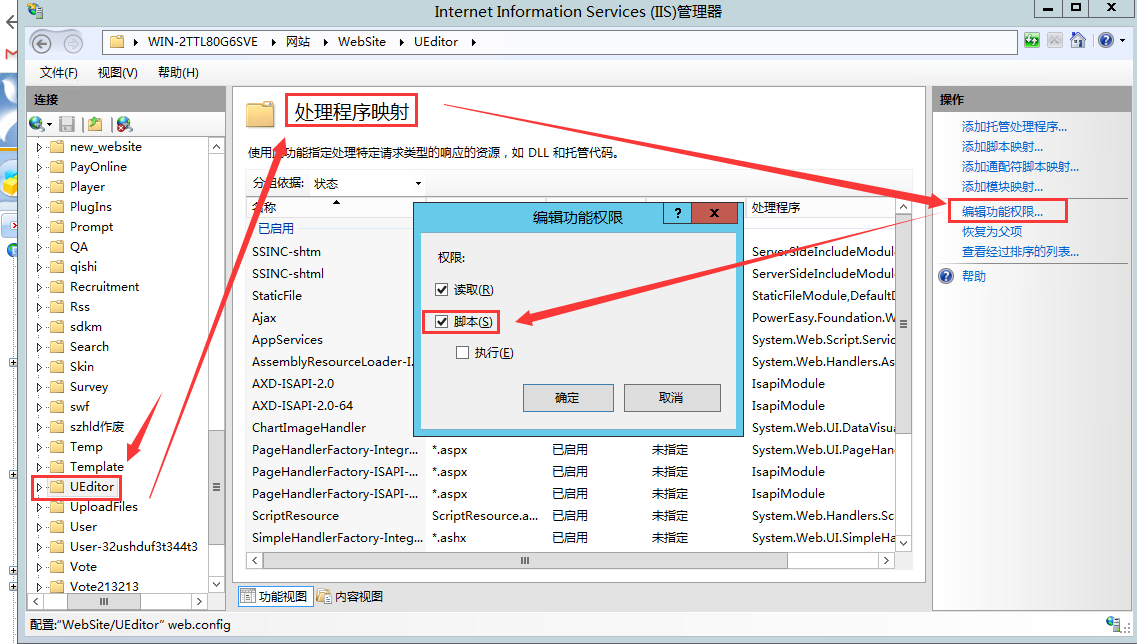1137x644 pixels.
Task: Click the Connections tree horizontal scrollbar thumb
Action: pos(104,602)
